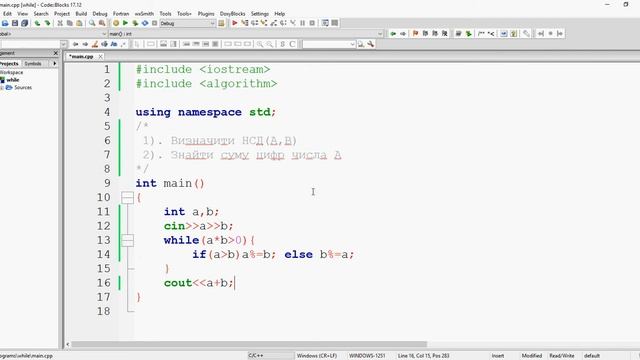This screenshot has height=360, width=640.
Task: Open the Project menu
Action: (x=62, y=13)
